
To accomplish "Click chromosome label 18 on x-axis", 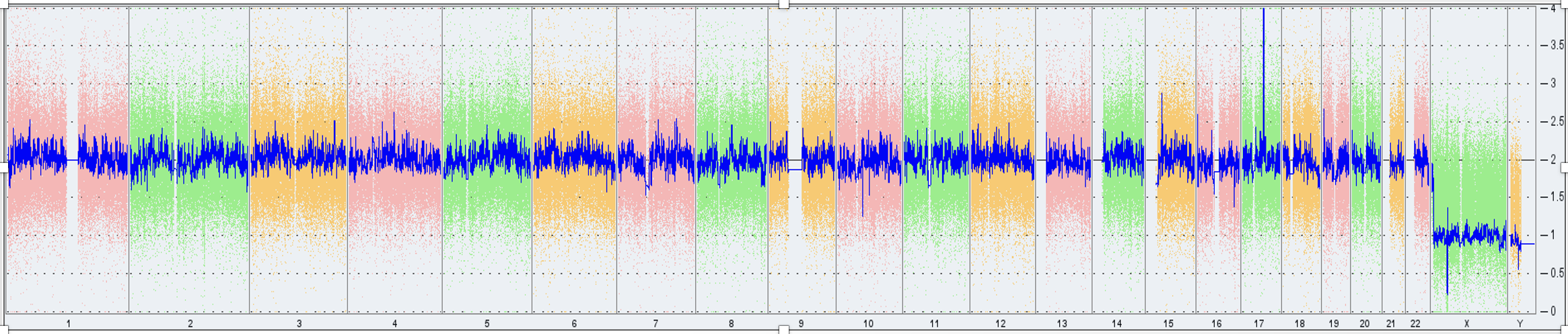I will pos(1299,324).
